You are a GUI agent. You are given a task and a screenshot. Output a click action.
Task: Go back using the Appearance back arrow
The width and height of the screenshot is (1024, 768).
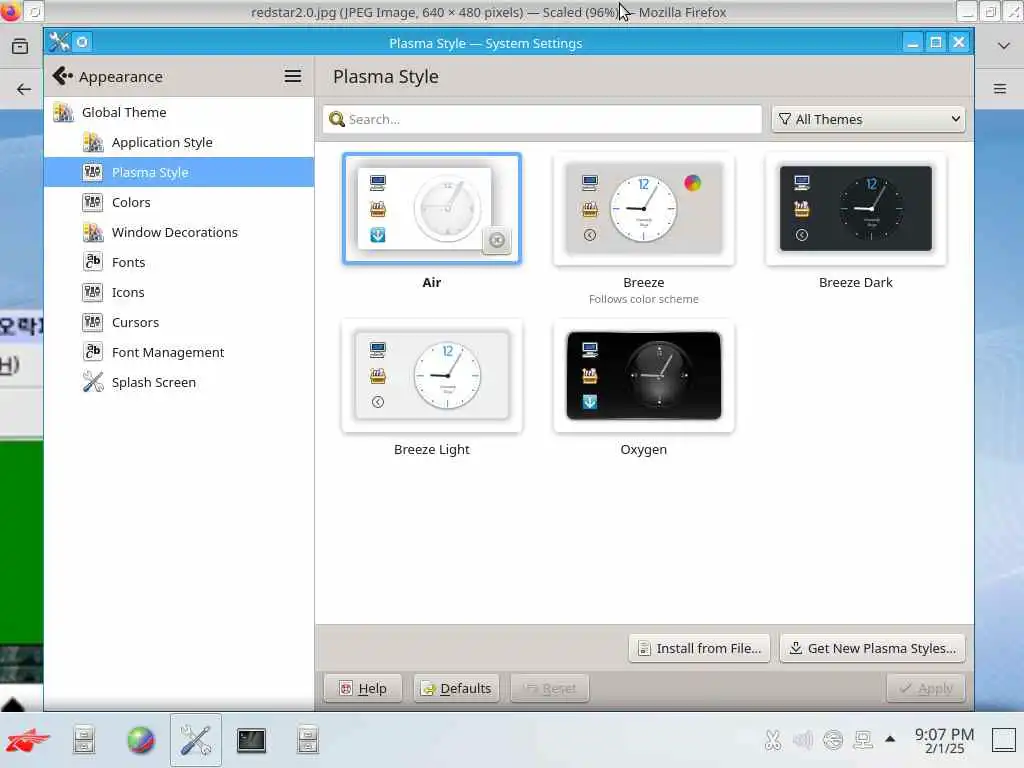coord(63,76)
